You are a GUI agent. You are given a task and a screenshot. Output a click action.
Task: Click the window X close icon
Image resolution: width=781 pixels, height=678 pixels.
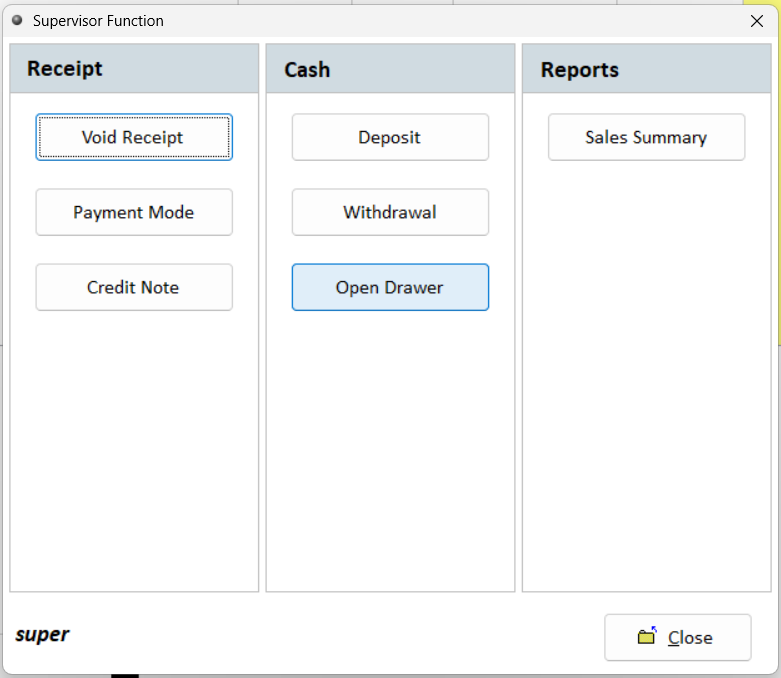(x=757, y=21)
